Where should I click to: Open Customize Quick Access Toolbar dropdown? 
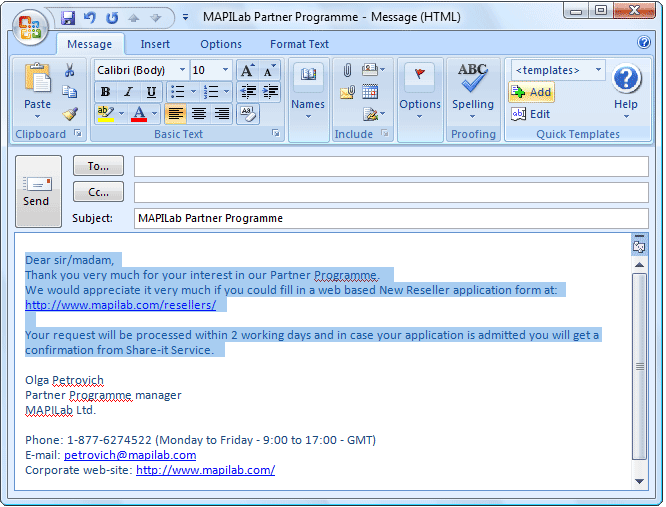[185, 17]
